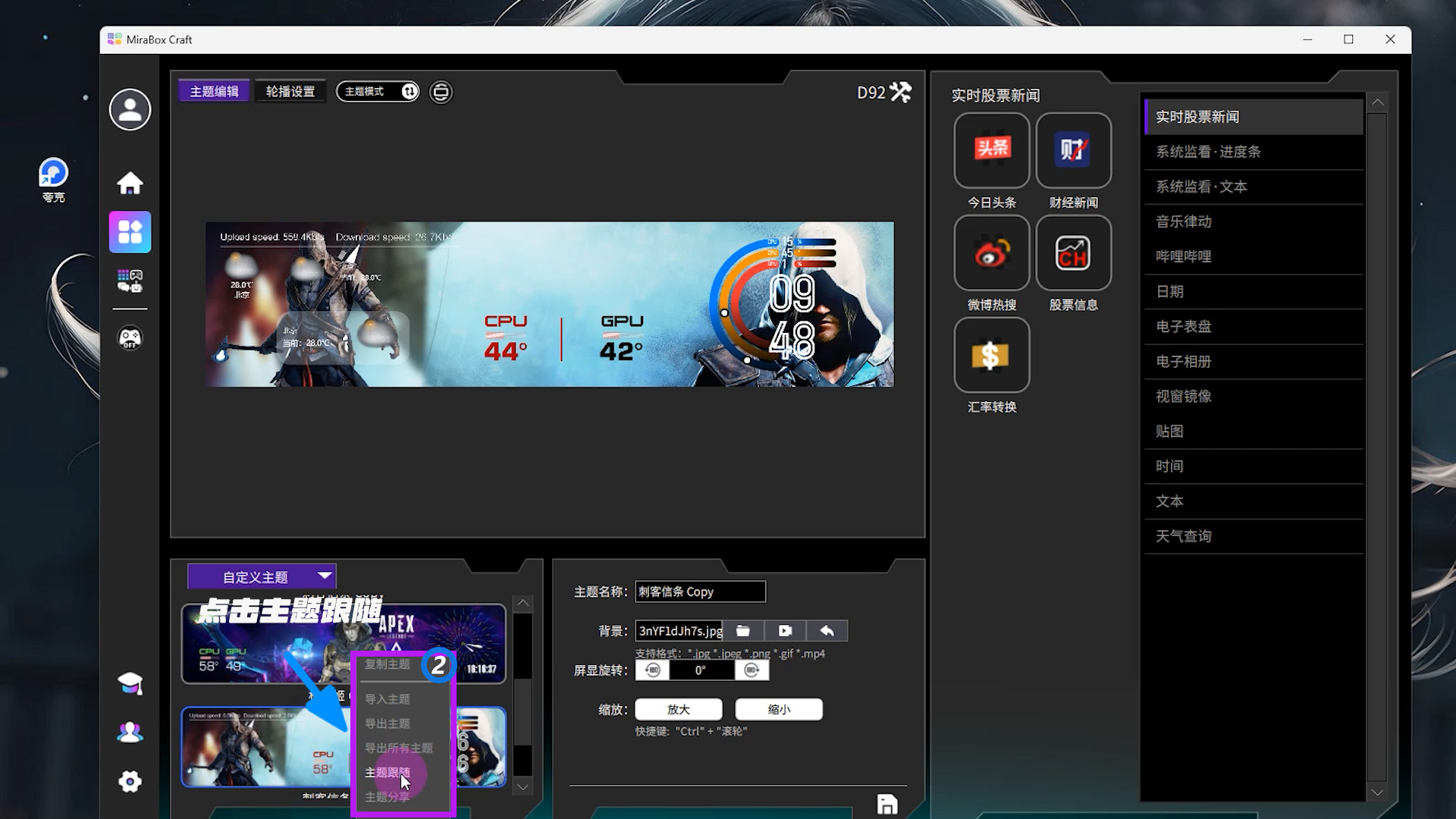1456x819 pixels.
Task: Expand the 自定义主题 dropdown
Action: [262, 577]
